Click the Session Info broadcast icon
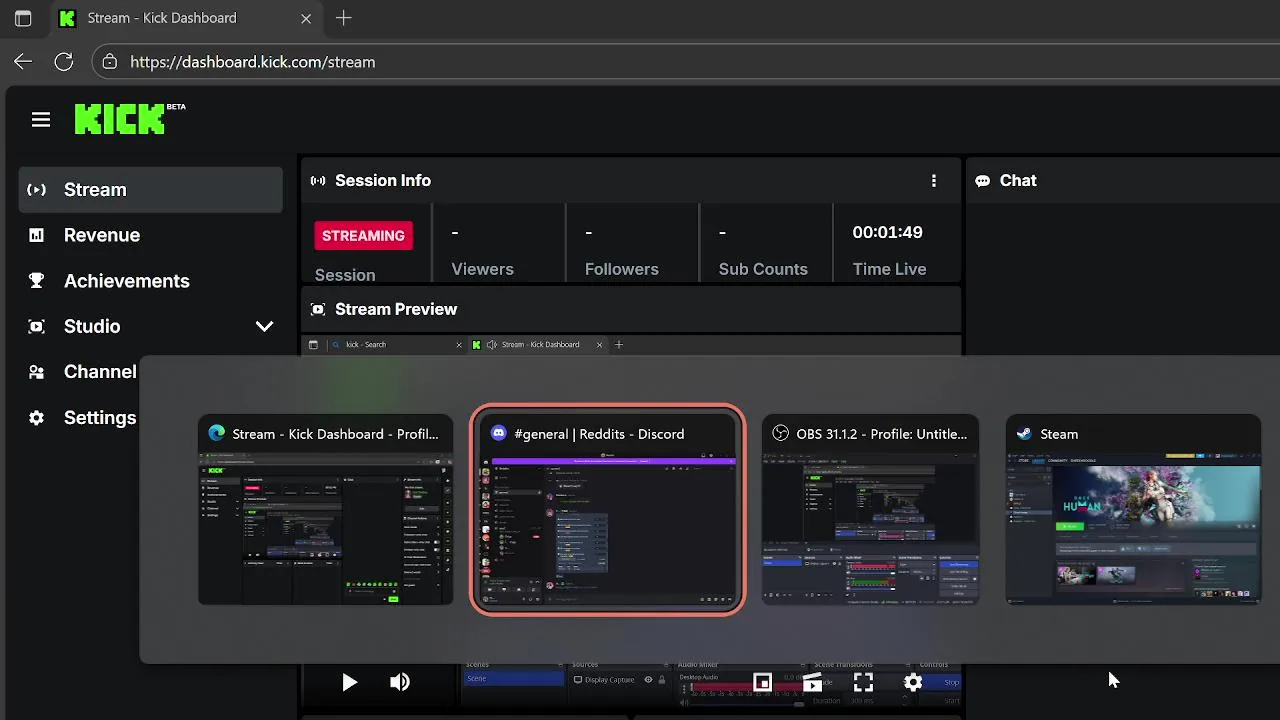This screenshot has width=1280, height=720. (318, 181)
